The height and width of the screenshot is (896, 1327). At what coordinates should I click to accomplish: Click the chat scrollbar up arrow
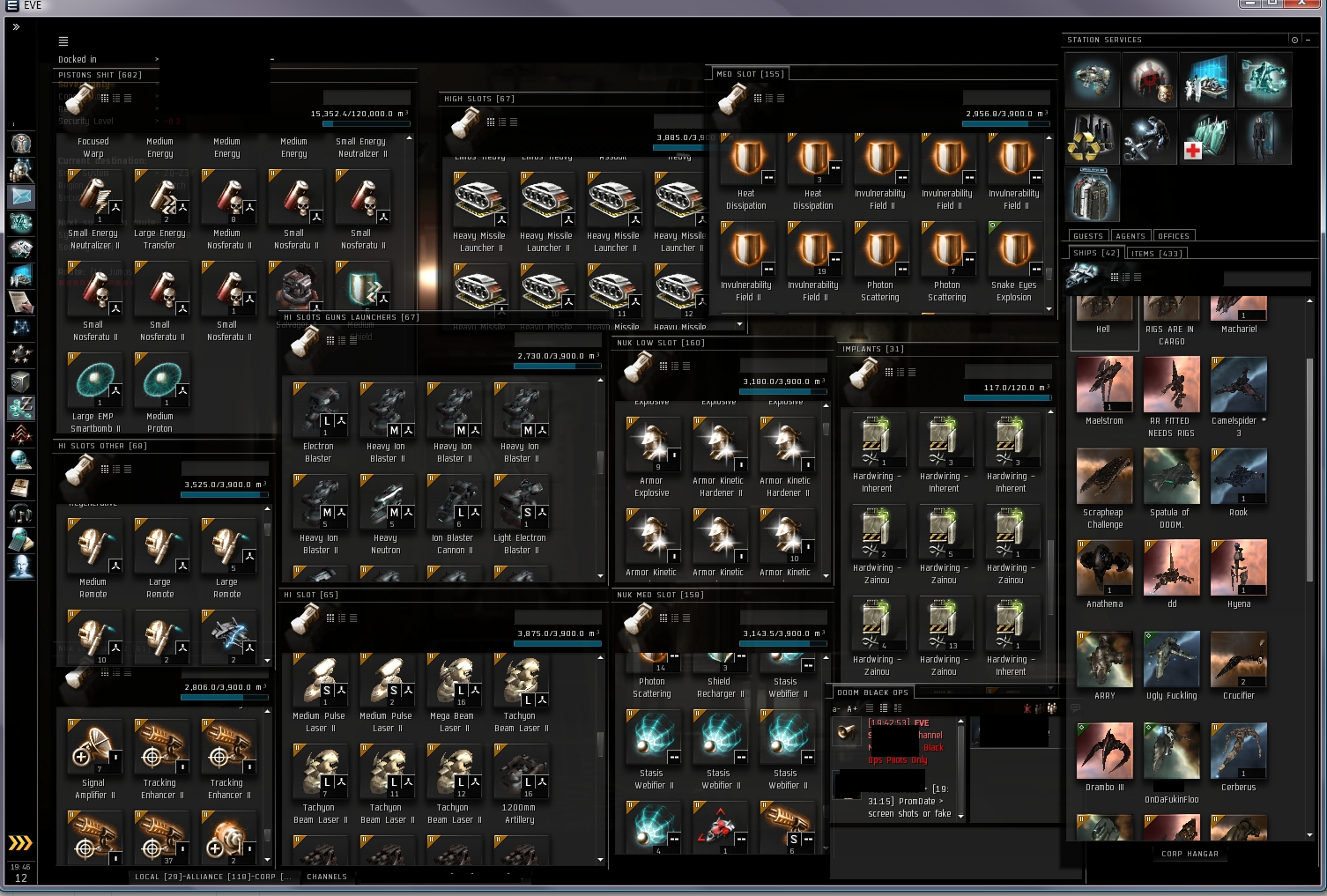pyautogui.click(x=960, y=722)
